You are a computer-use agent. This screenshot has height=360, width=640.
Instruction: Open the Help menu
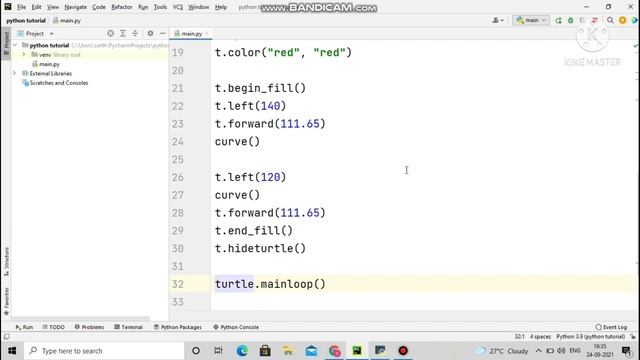(221, 7)
